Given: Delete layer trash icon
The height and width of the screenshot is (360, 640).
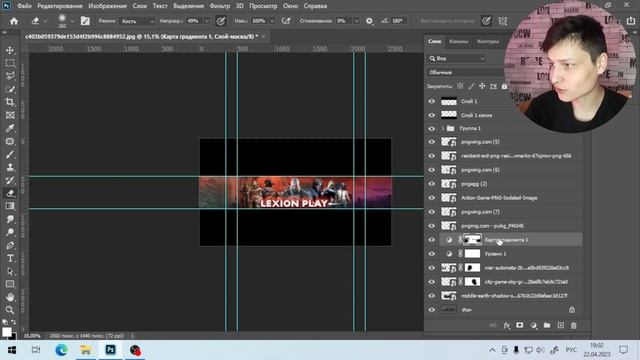Looking at the screenshot, I should (x=573, y=325).
